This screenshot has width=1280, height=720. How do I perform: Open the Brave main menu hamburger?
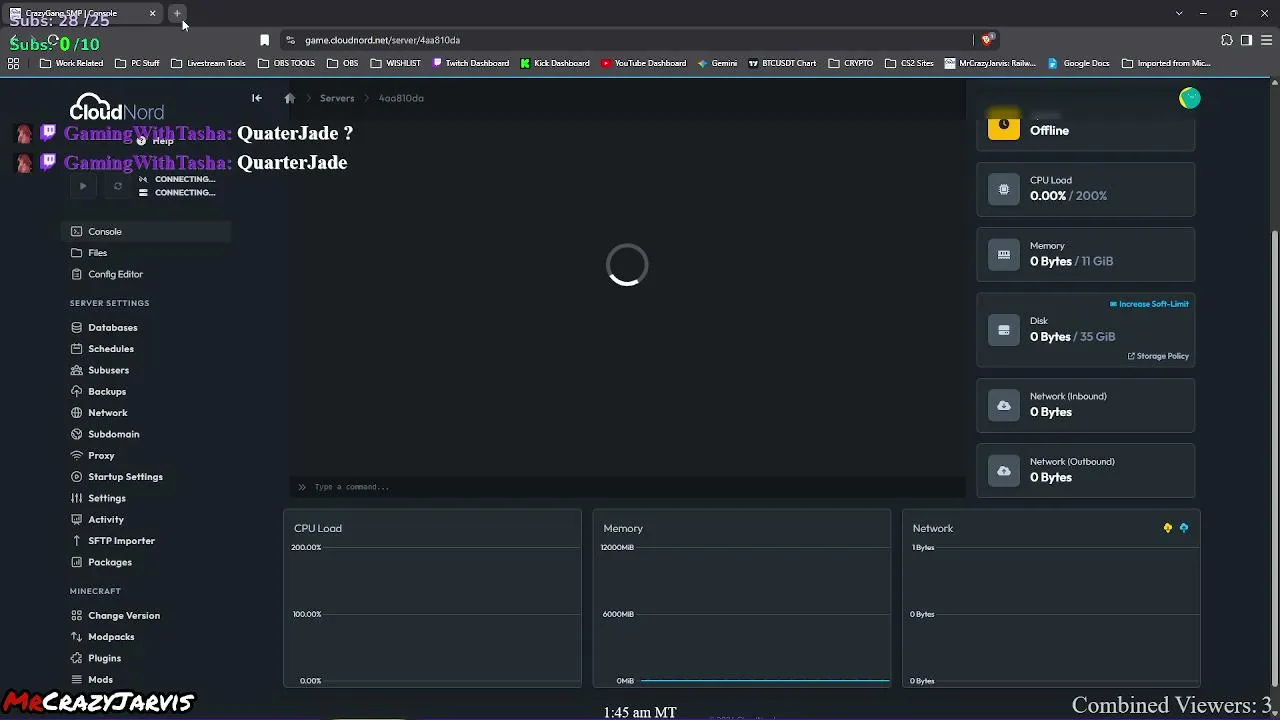click(x=1266, y=40)
